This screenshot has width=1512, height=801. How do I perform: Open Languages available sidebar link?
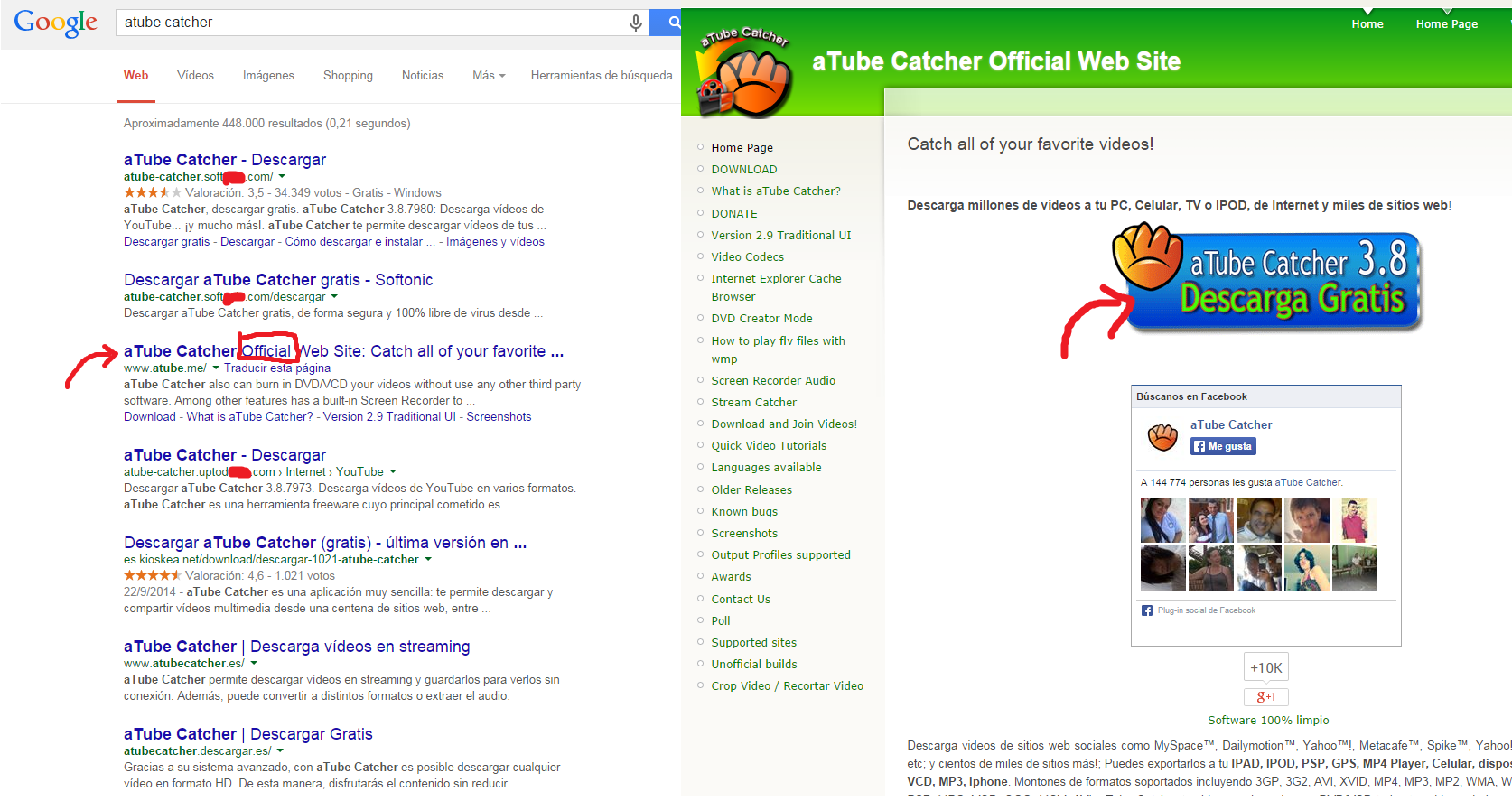tap(766, 468)
